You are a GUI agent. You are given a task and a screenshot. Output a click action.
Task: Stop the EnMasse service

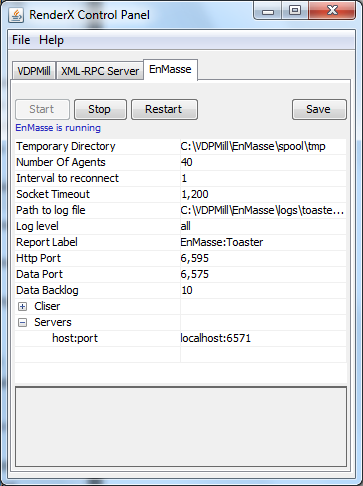pos(100,109)
